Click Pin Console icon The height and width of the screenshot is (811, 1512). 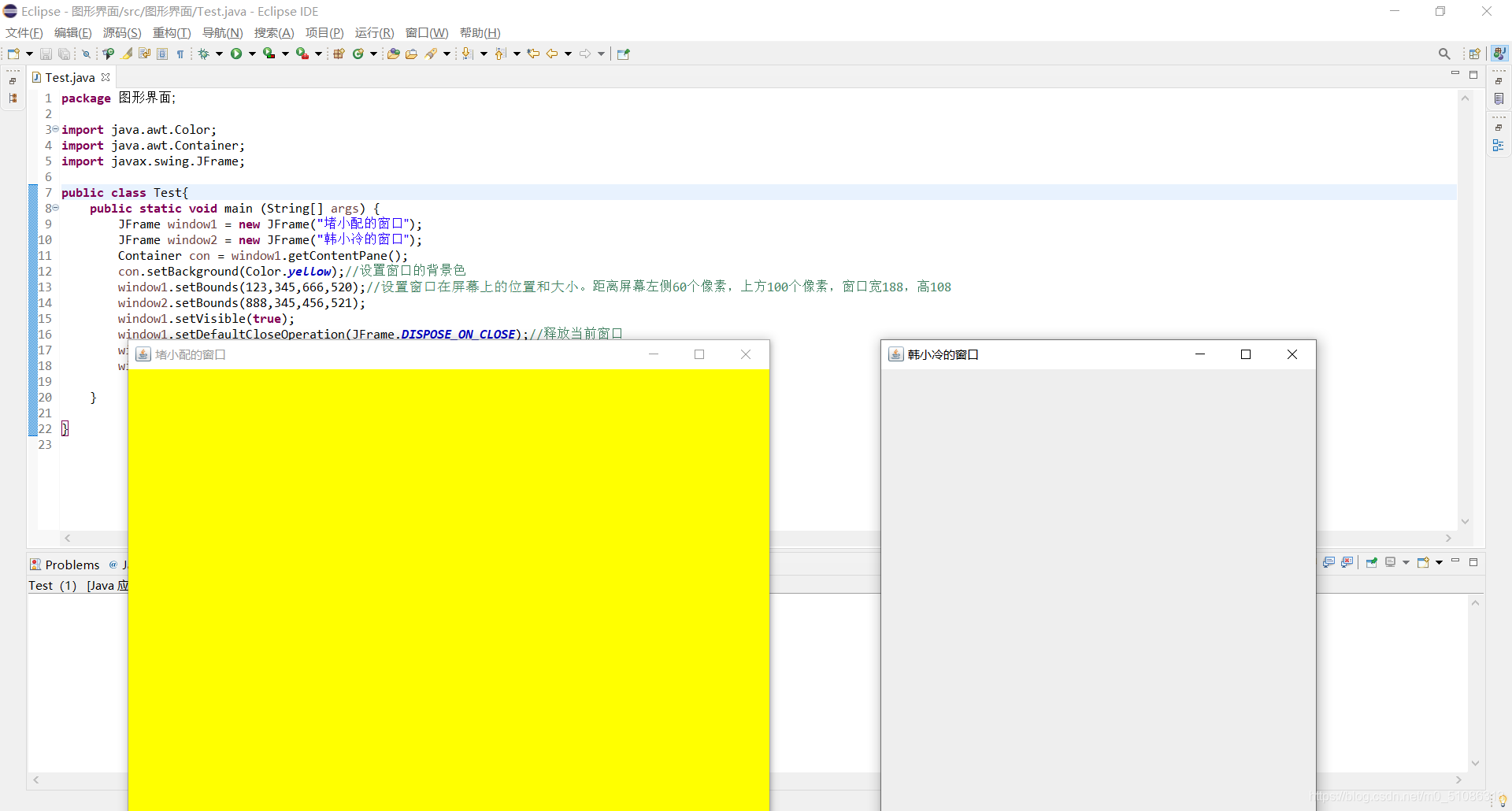click(x=1372, y=562)
